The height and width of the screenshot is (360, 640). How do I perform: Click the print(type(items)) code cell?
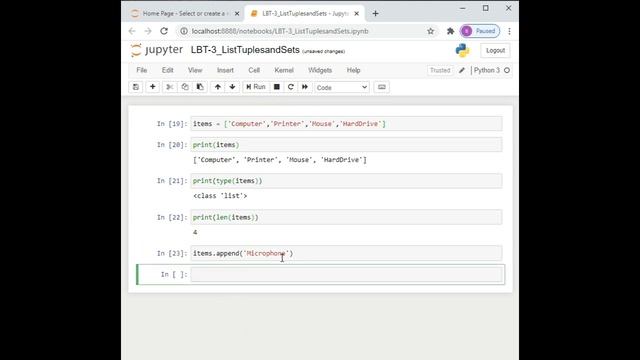pos(346,180)
